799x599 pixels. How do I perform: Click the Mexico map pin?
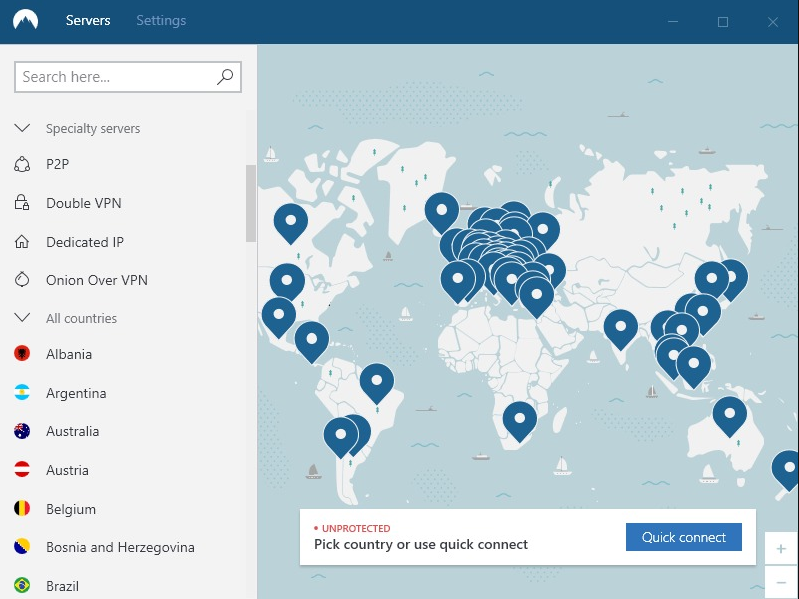point(278,317)
